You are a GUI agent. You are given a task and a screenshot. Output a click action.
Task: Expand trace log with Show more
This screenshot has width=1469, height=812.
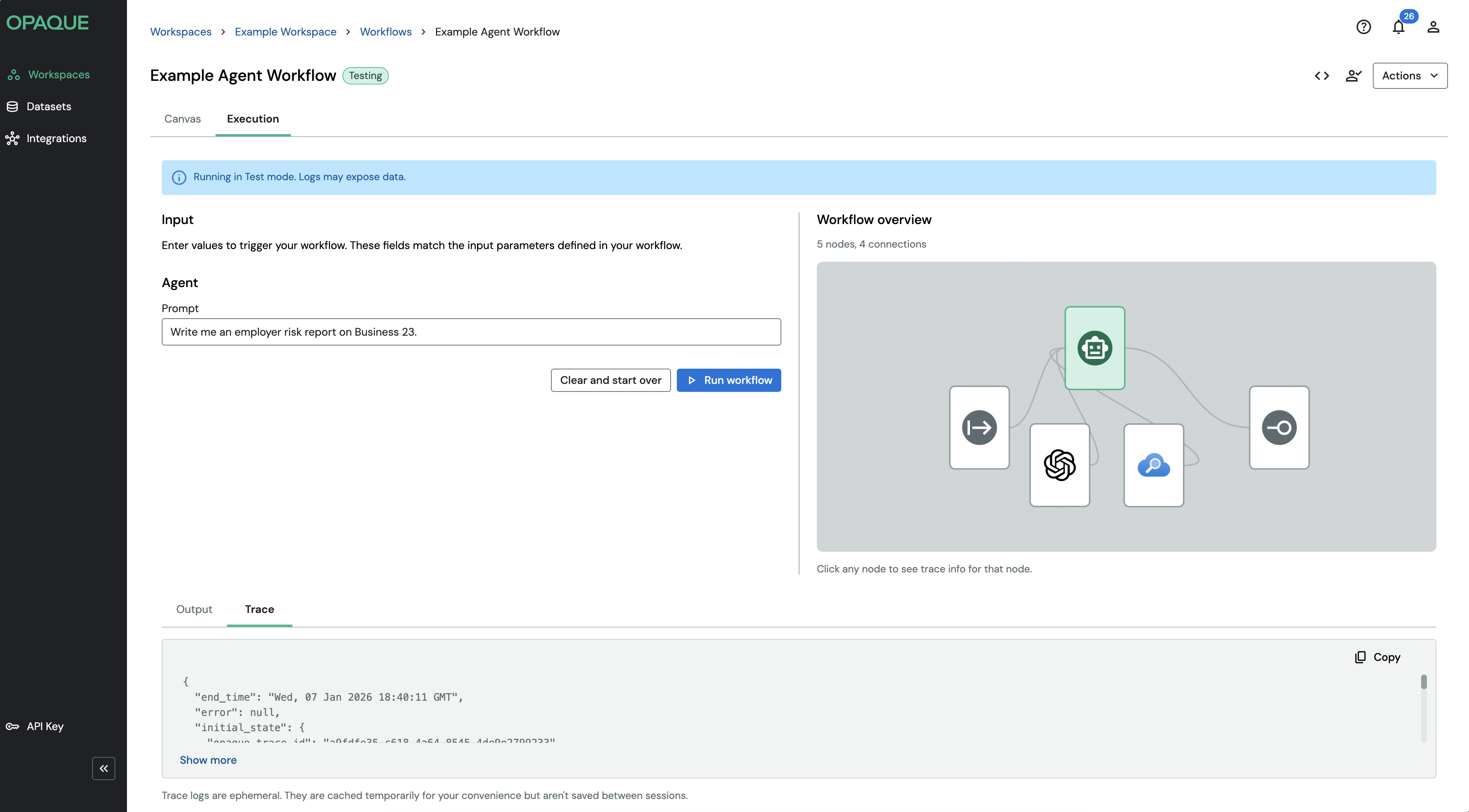pyautogui.click(x=207, y=759)
